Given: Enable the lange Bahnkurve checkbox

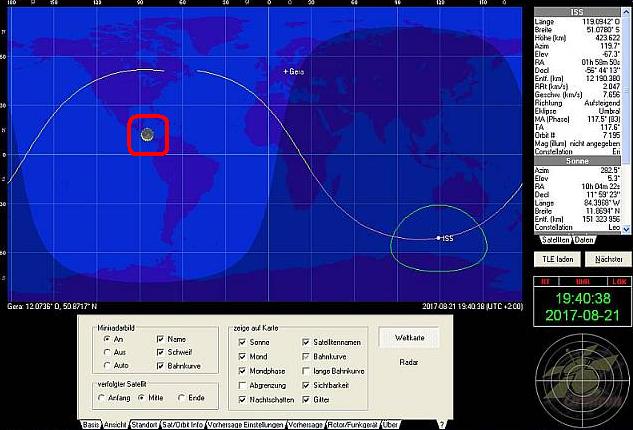Looking at the screenshot, I should (306, 370).
